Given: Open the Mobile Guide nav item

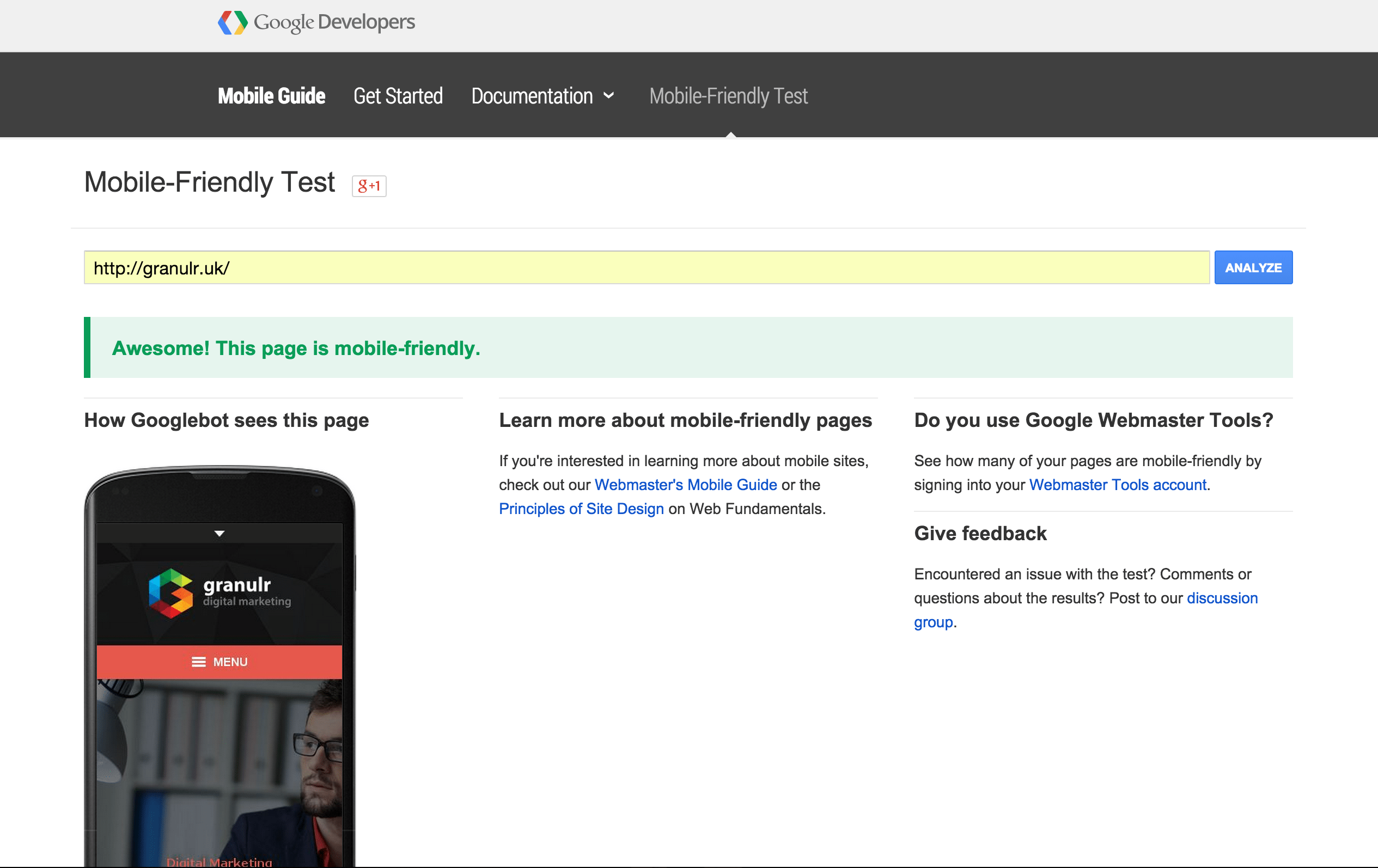Looking at the screenshot, I should [x=271, y=95].
